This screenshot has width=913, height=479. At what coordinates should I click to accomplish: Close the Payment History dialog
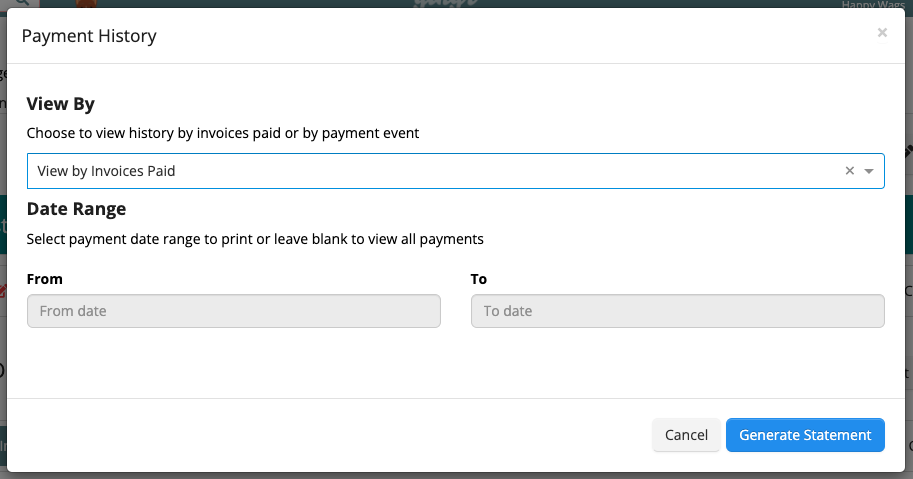[x=882, y=33]
